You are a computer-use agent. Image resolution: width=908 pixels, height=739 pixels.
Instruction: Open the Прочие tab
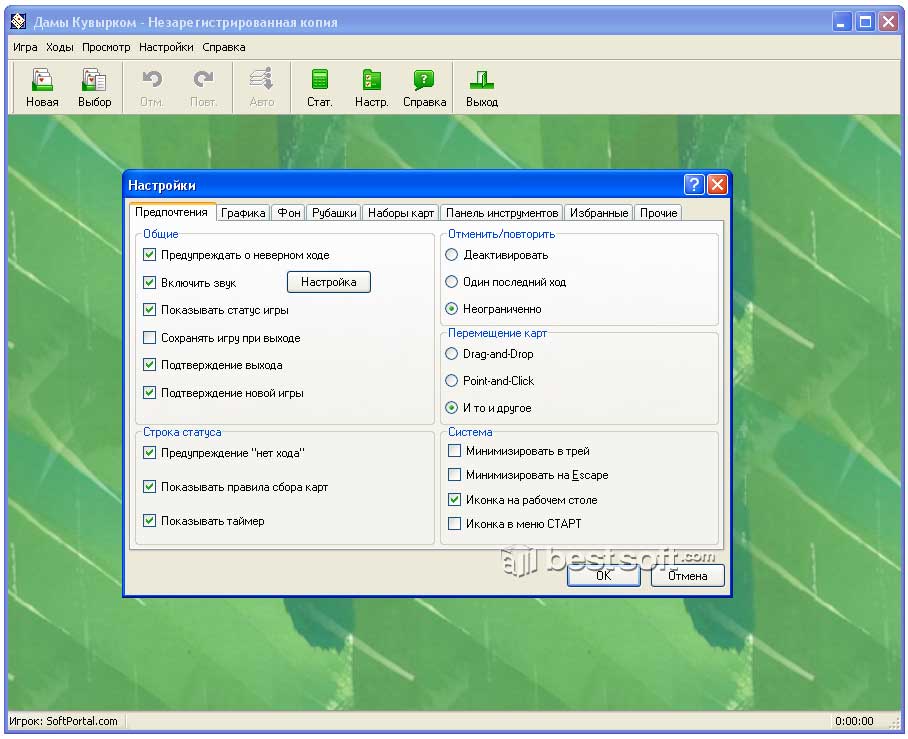click(658, 213)
